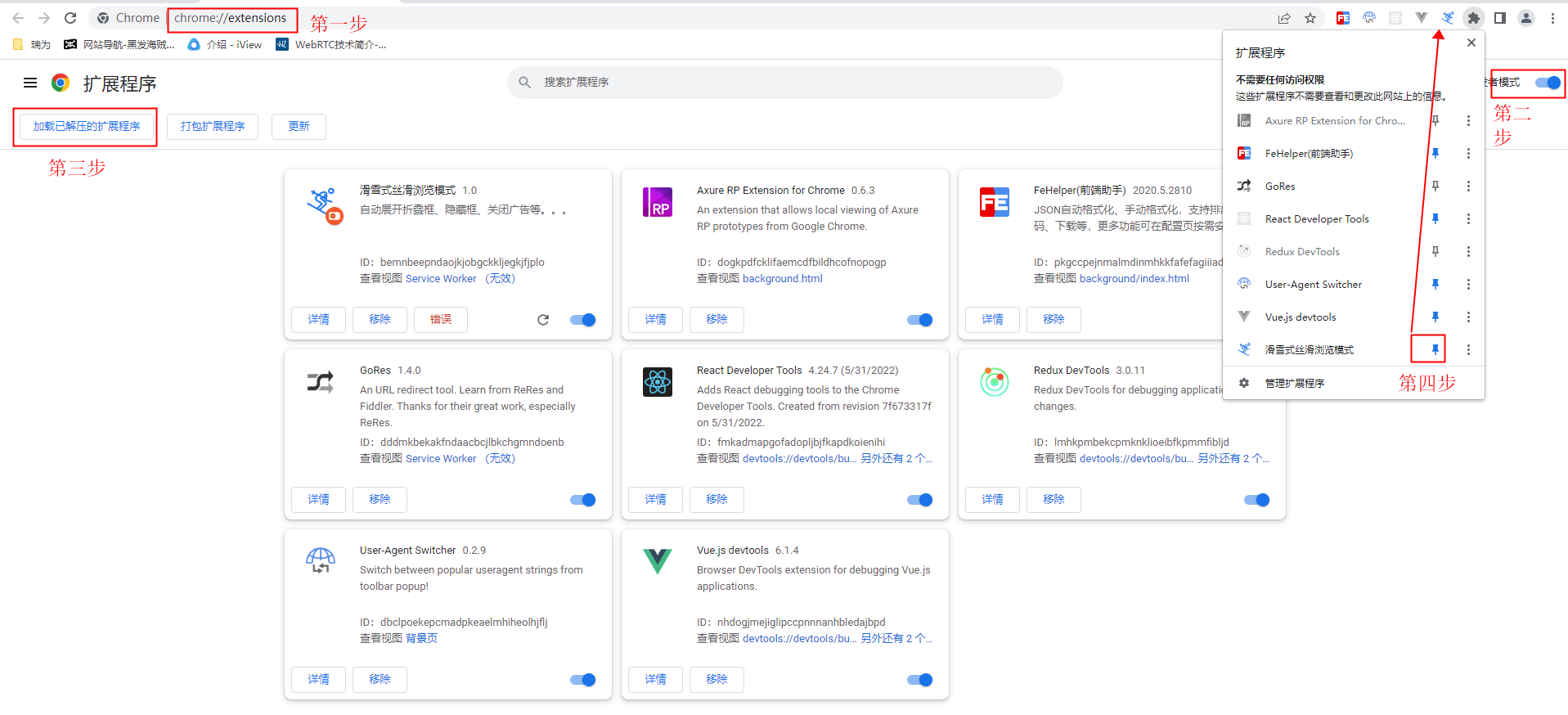
Task: Unpin React Developer Tools in popup
Action: (x=1435, y=218)
